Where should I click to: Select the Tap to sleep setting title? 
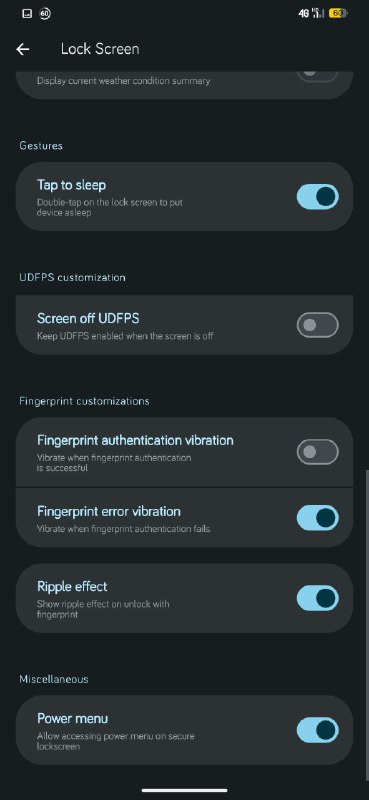click(x=71, y=185)
